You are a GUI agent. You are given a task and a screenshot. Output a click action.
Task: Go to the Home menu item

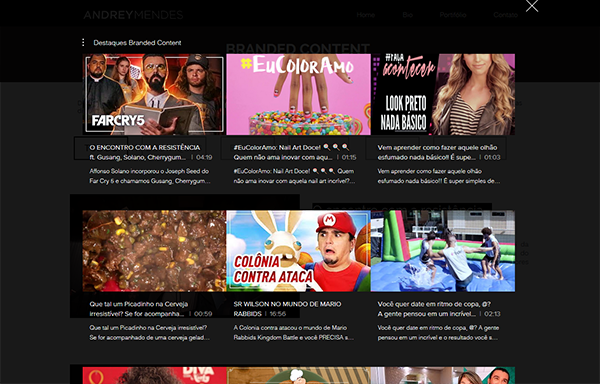365,15
